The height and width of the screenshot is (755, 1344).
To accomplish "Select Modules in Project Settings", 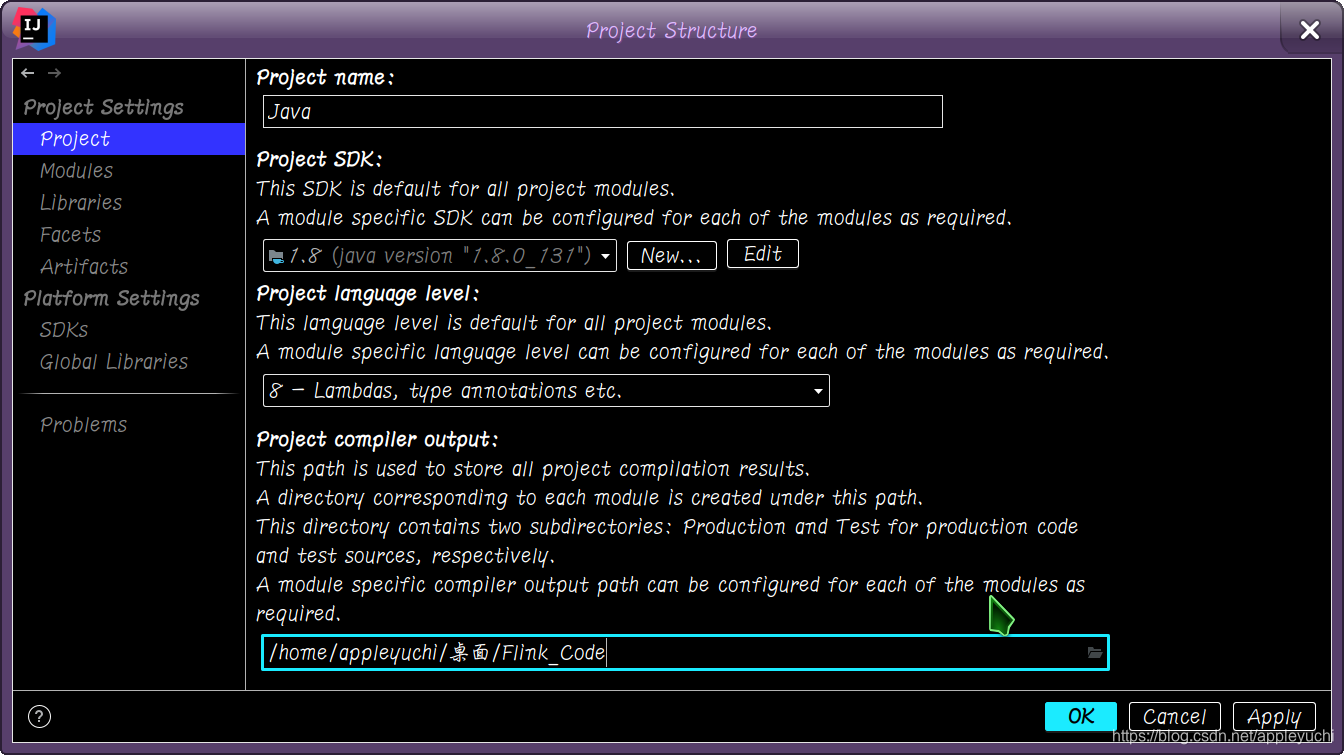I will 76,171.
